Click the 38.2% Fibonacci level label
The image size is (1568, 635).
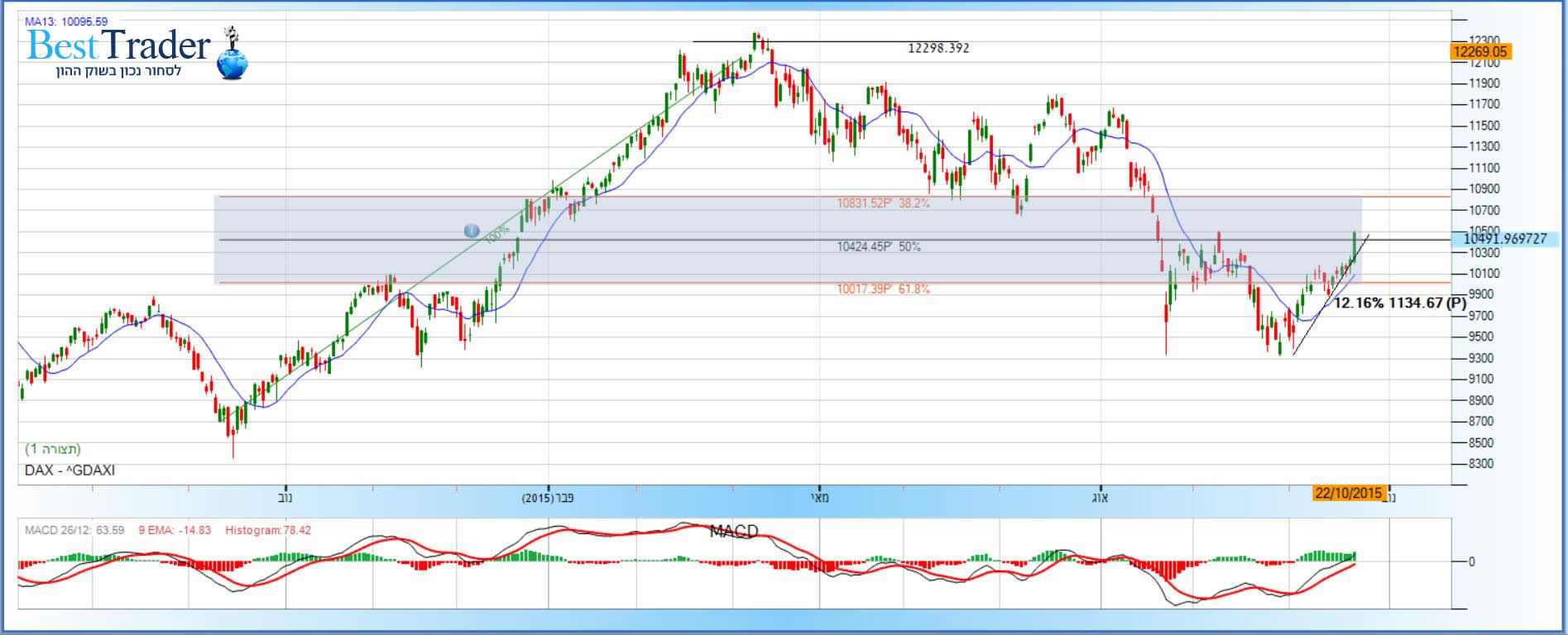(x=883, y=203)
